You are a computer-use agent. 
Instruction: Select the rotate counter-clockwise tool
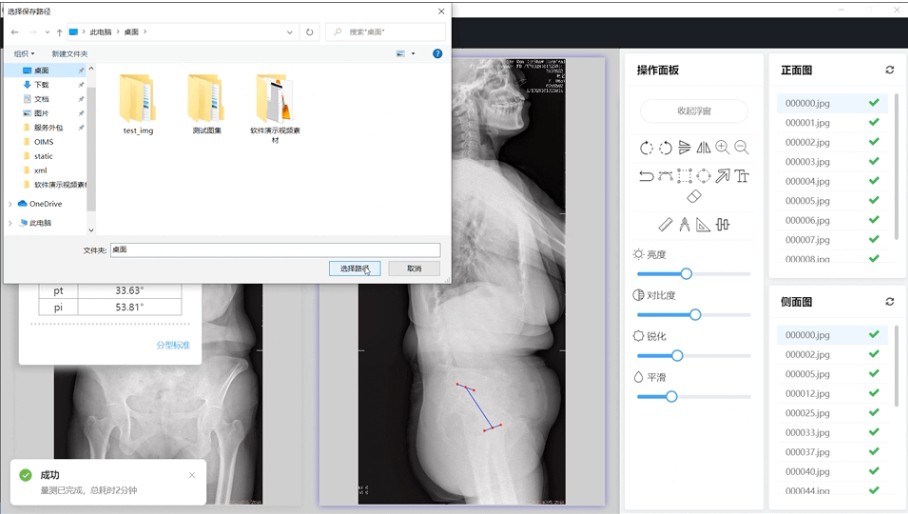[665, 148]
